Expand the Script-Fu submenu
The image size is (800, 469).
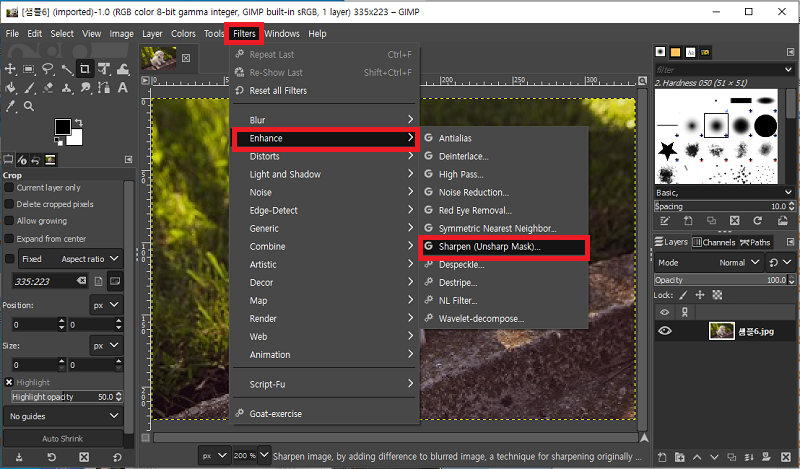coord(324,384)
